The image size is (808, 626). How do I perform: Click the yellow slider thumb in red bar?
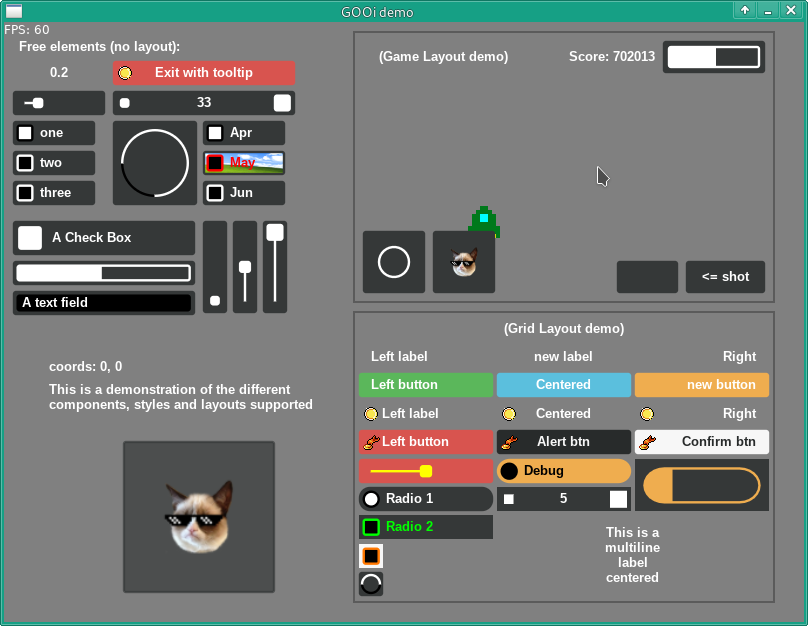click(426, 471)
